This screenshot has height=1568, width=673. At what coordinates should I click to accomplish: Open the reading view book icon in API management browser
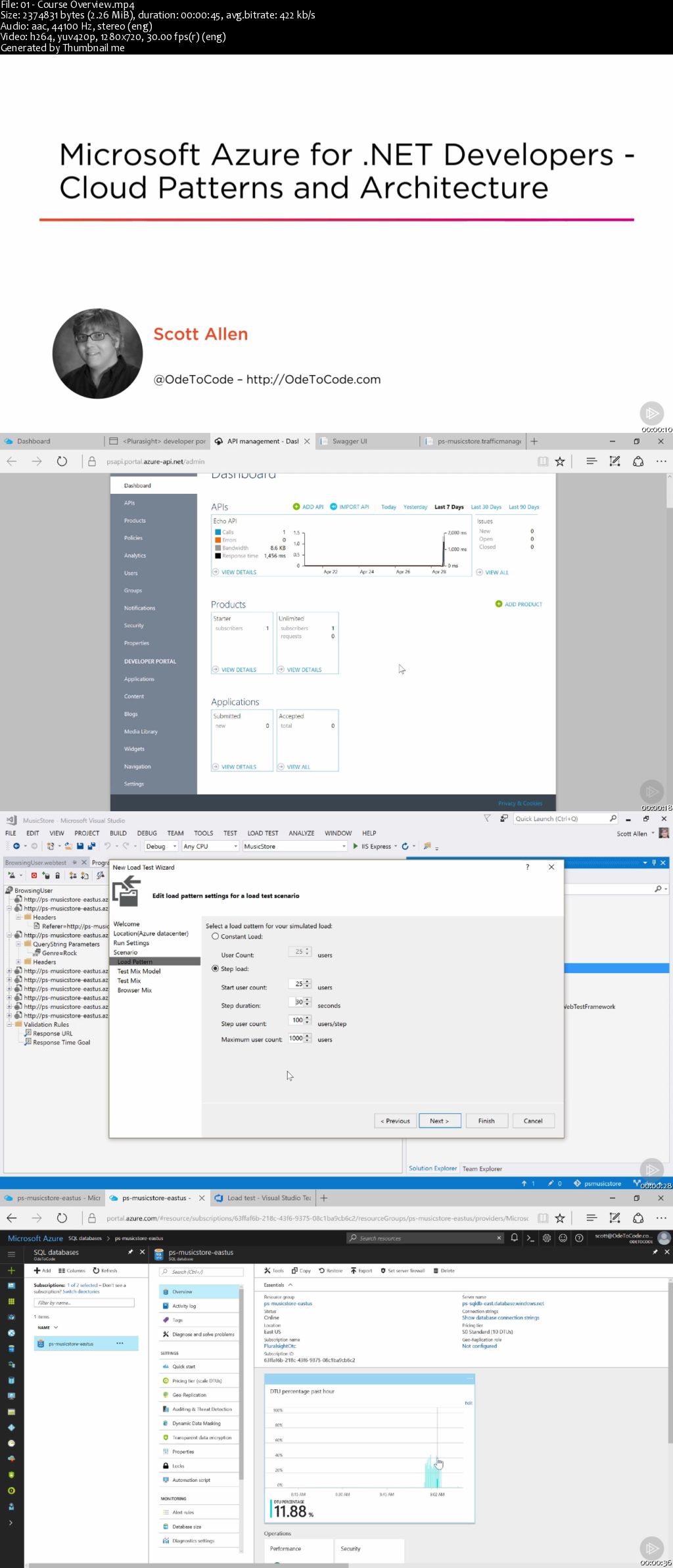pos(543,461)
